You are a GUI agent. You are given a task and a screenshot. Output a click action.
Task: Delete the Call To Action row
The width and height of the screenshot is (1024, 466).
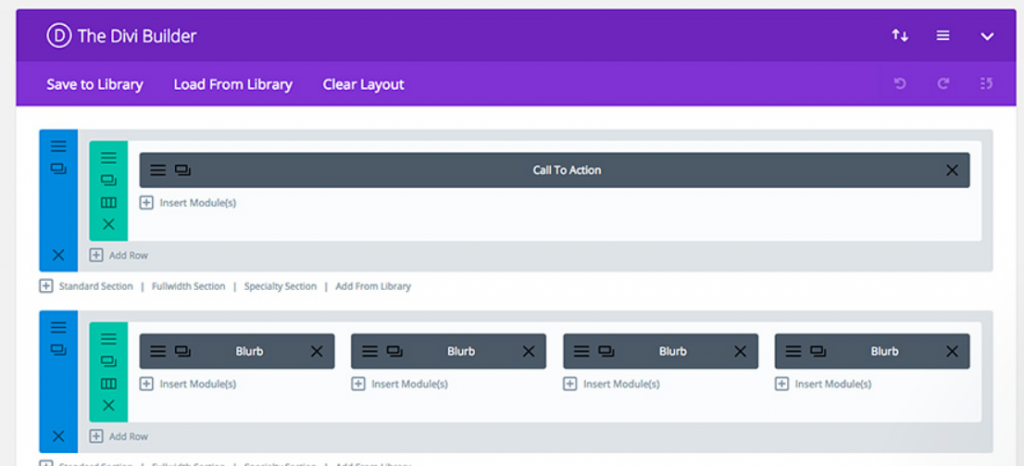tap(108, 225)
